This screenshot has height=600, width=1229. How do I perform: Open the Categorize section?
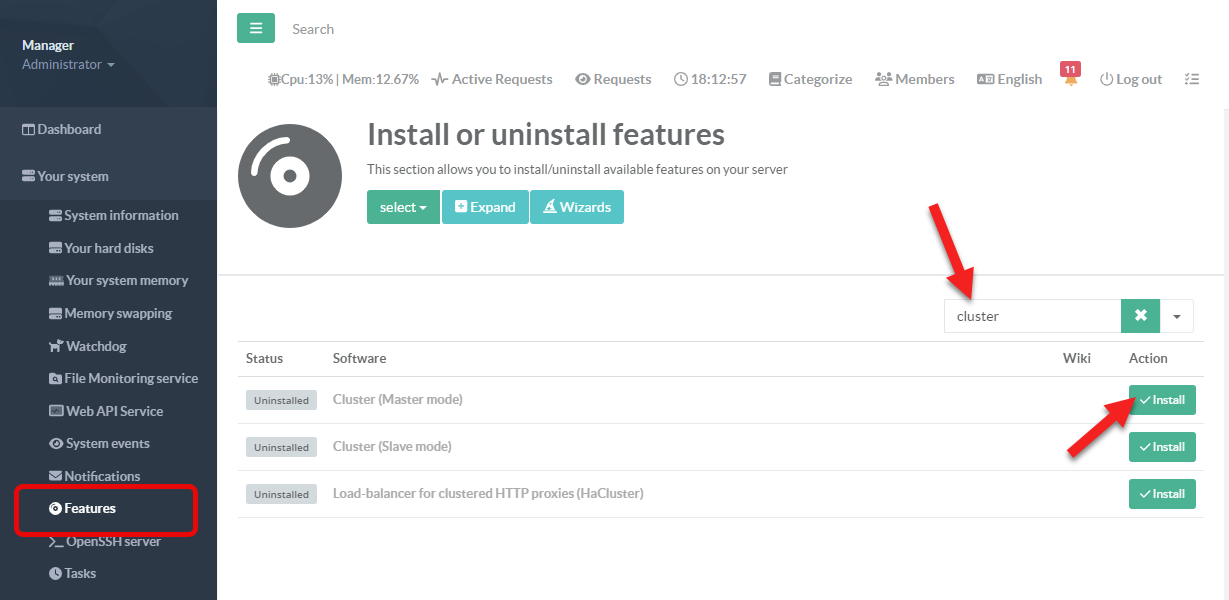point(810,79)
